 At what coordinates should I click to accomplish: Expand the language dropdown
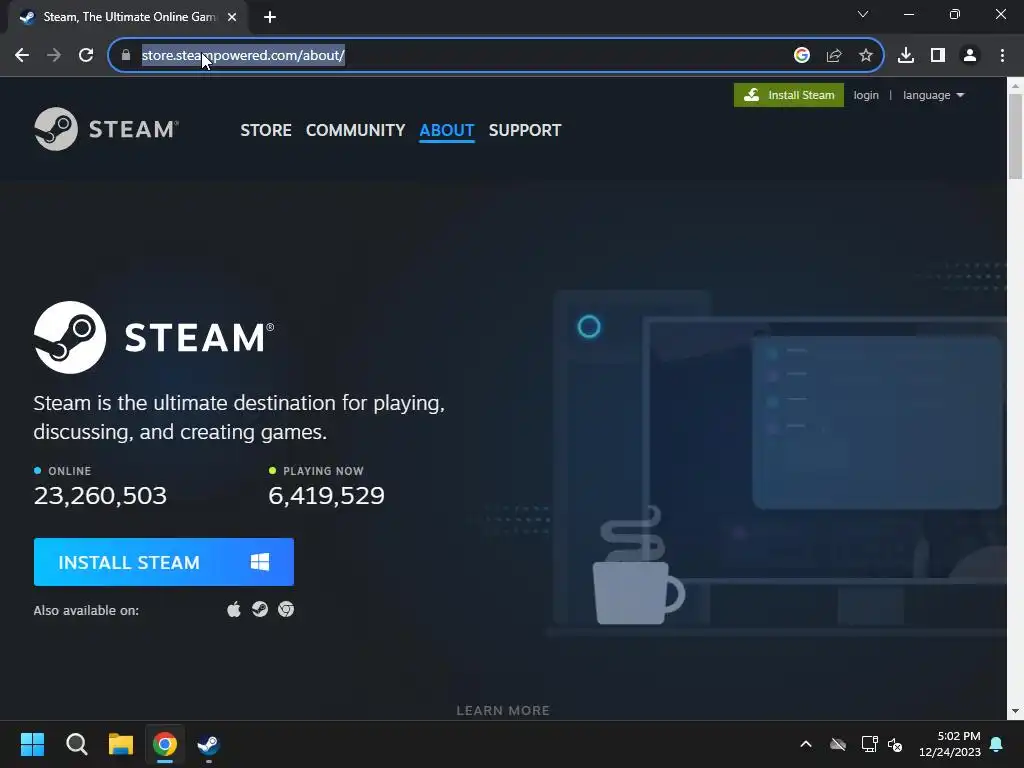933,95
